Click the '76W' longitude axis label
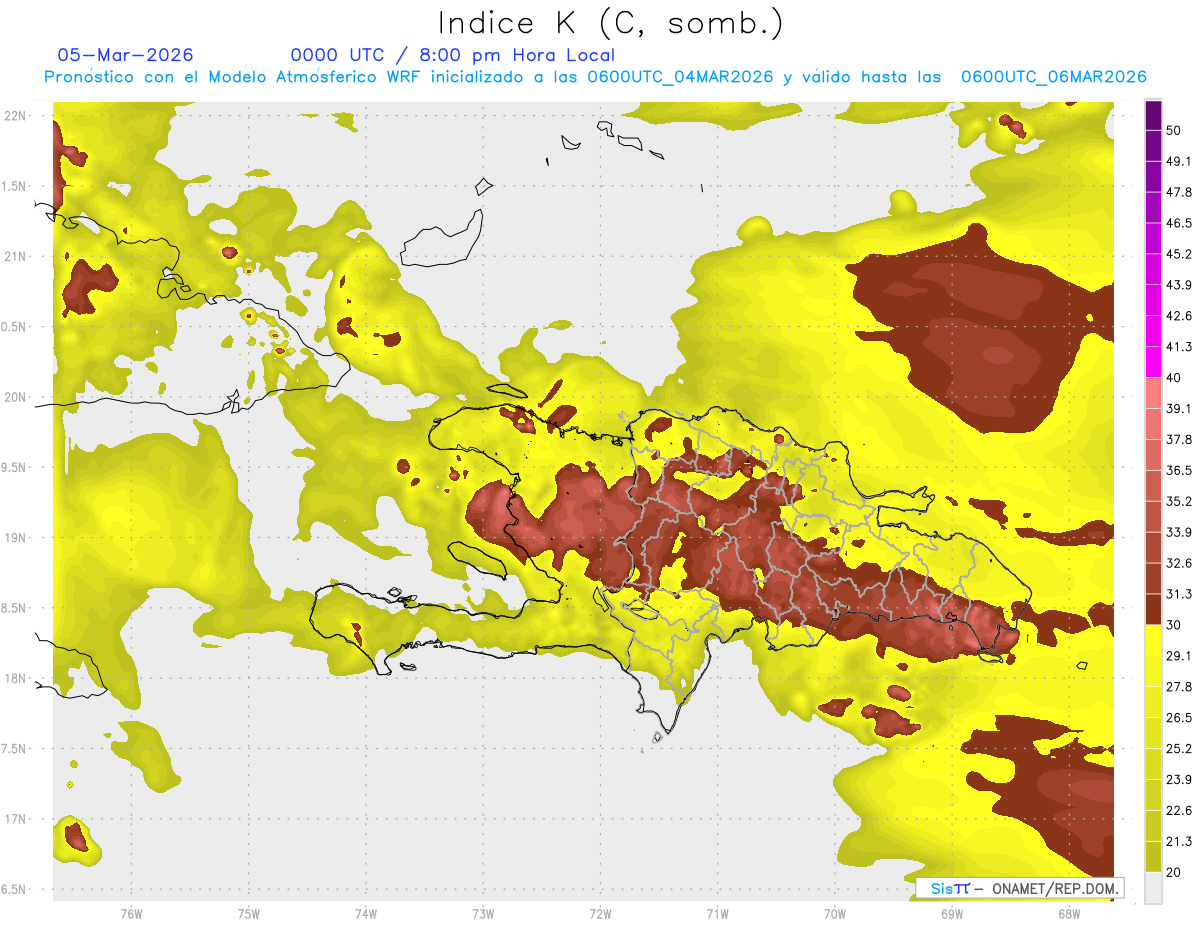 coord(131,912)
